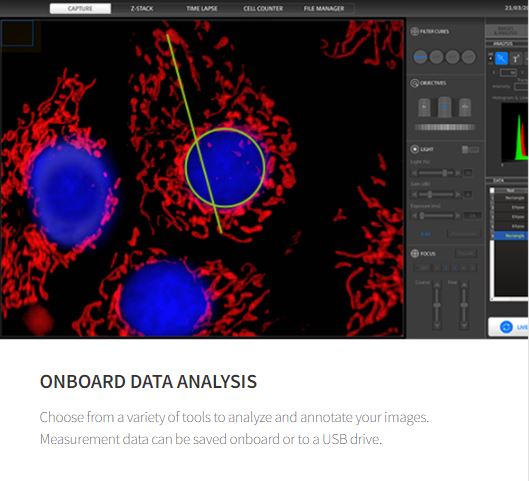This screenshot has width=529, height=481.
Task: Select the blue line measurement tool
Action: pos(501,58)
